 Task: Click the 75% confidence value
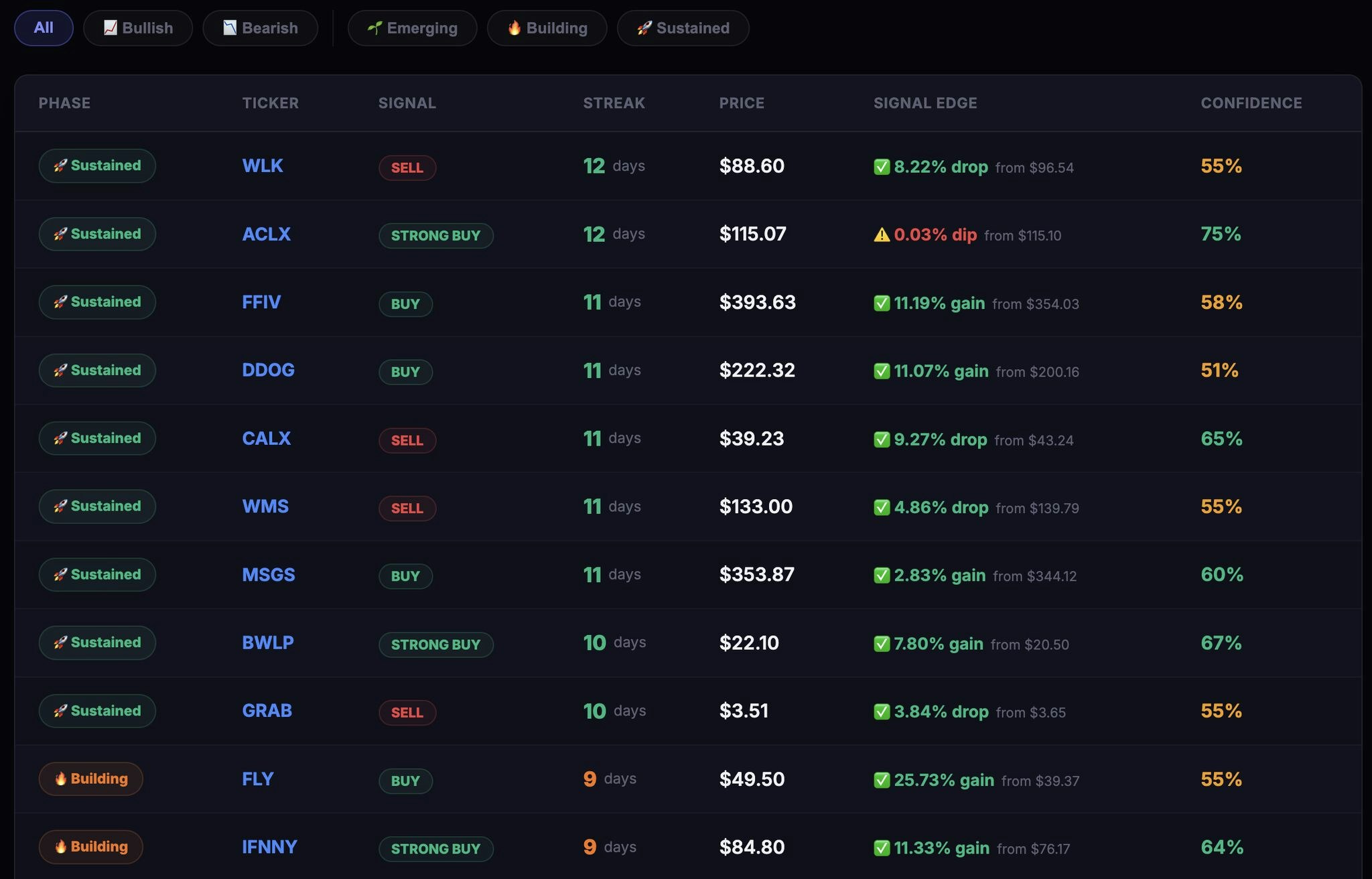click(1221, 234)
